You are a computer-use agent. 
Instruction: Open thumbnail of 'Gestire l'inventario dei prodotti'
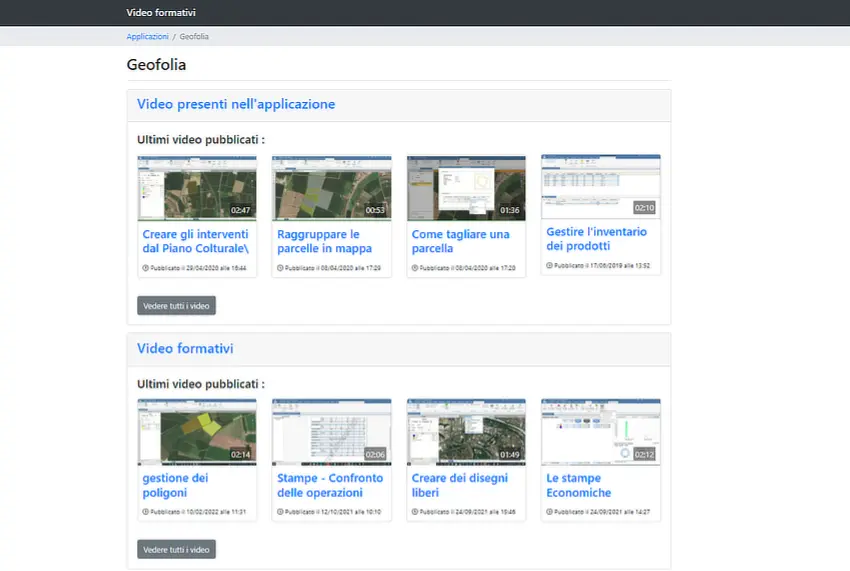pyautogui.click(x=601, y=186)
